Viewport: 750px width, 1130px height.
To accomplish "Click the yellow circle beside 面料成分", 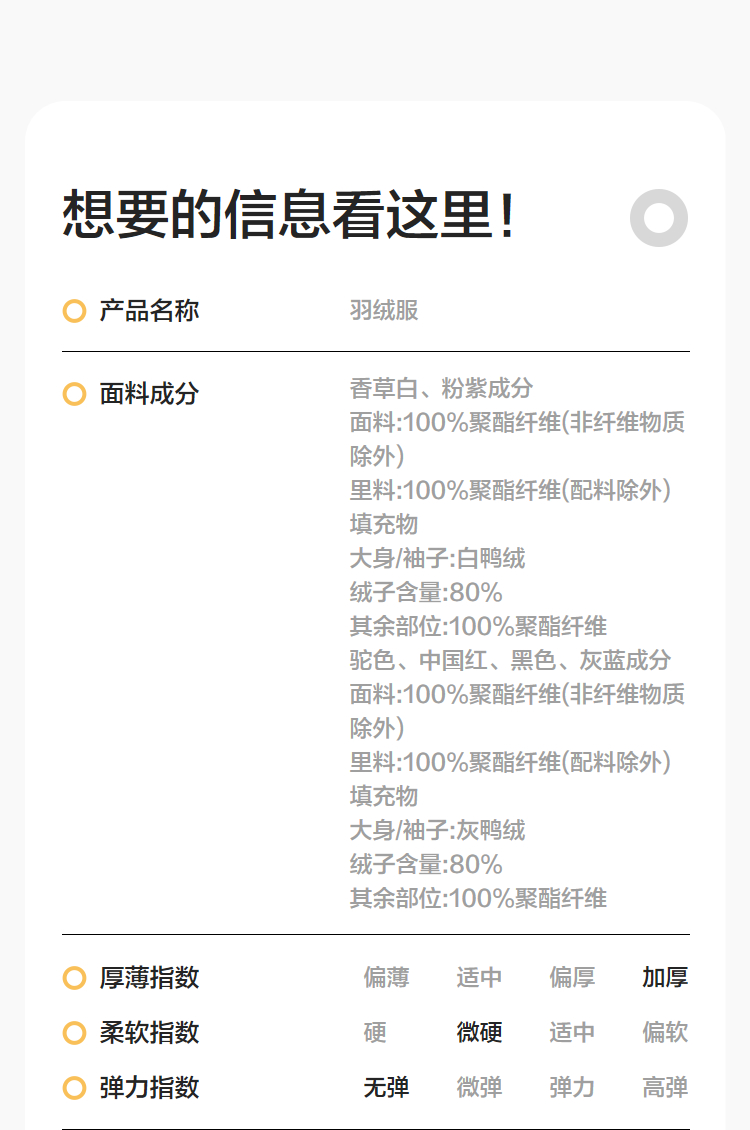I will click(74, 394).
